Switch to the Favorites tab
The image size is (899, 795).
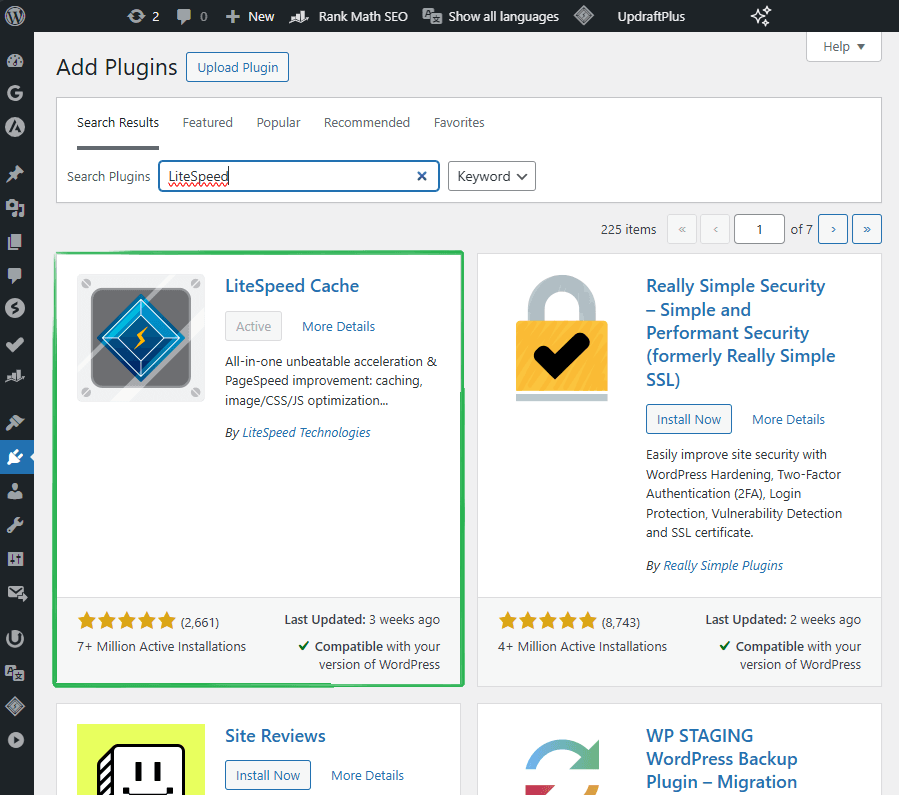click(x=459, y=123)
